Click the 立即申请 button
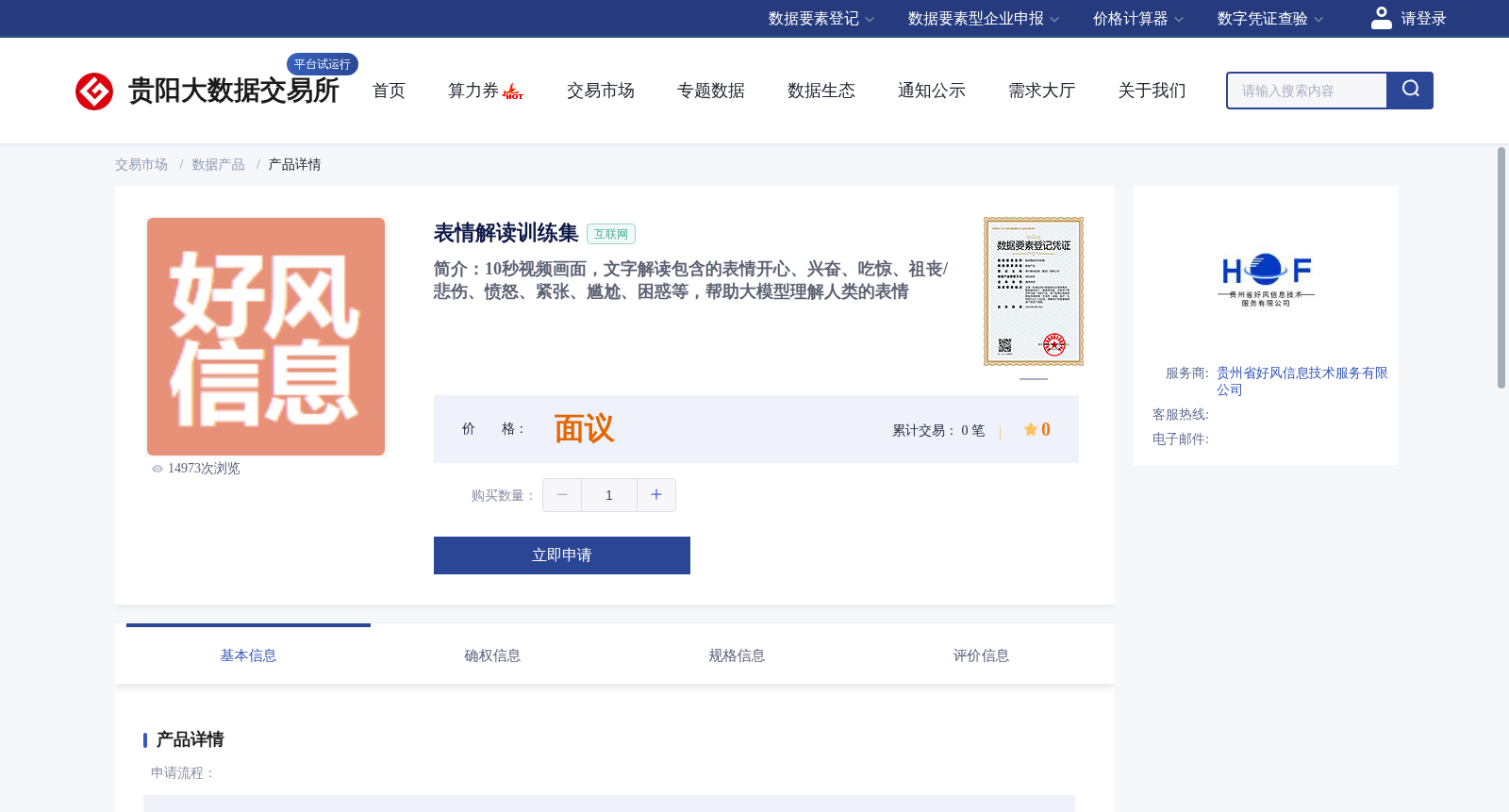The height and width of the screenshot is (812, 1509). 562,555
